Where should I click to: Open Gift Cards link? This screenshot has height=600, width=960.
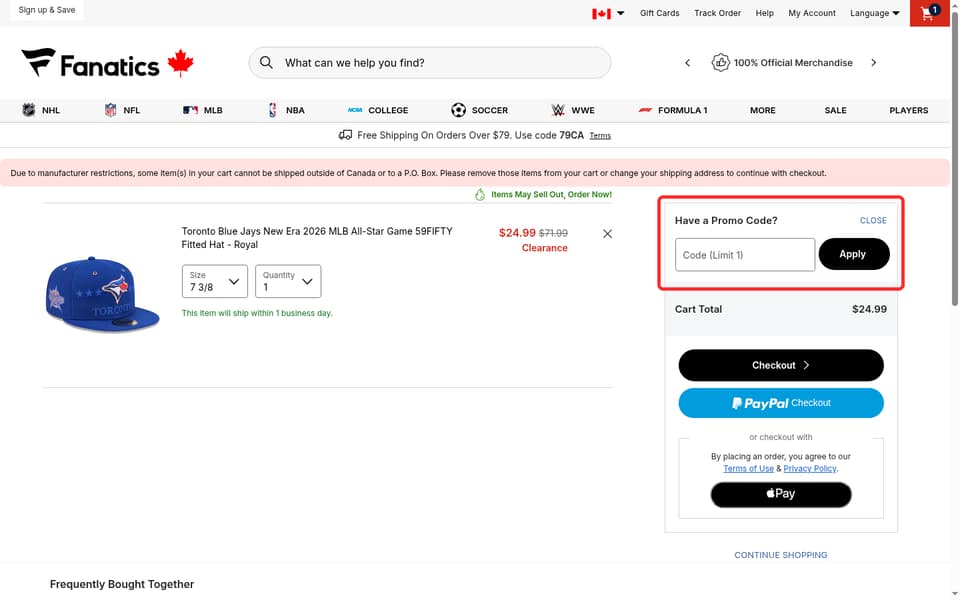tap(659, 13)
